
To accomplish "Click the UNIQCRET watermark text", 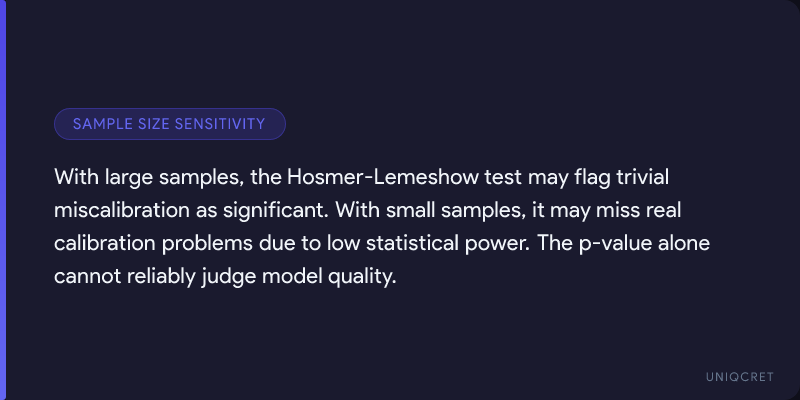I will (x=736, y=375).
